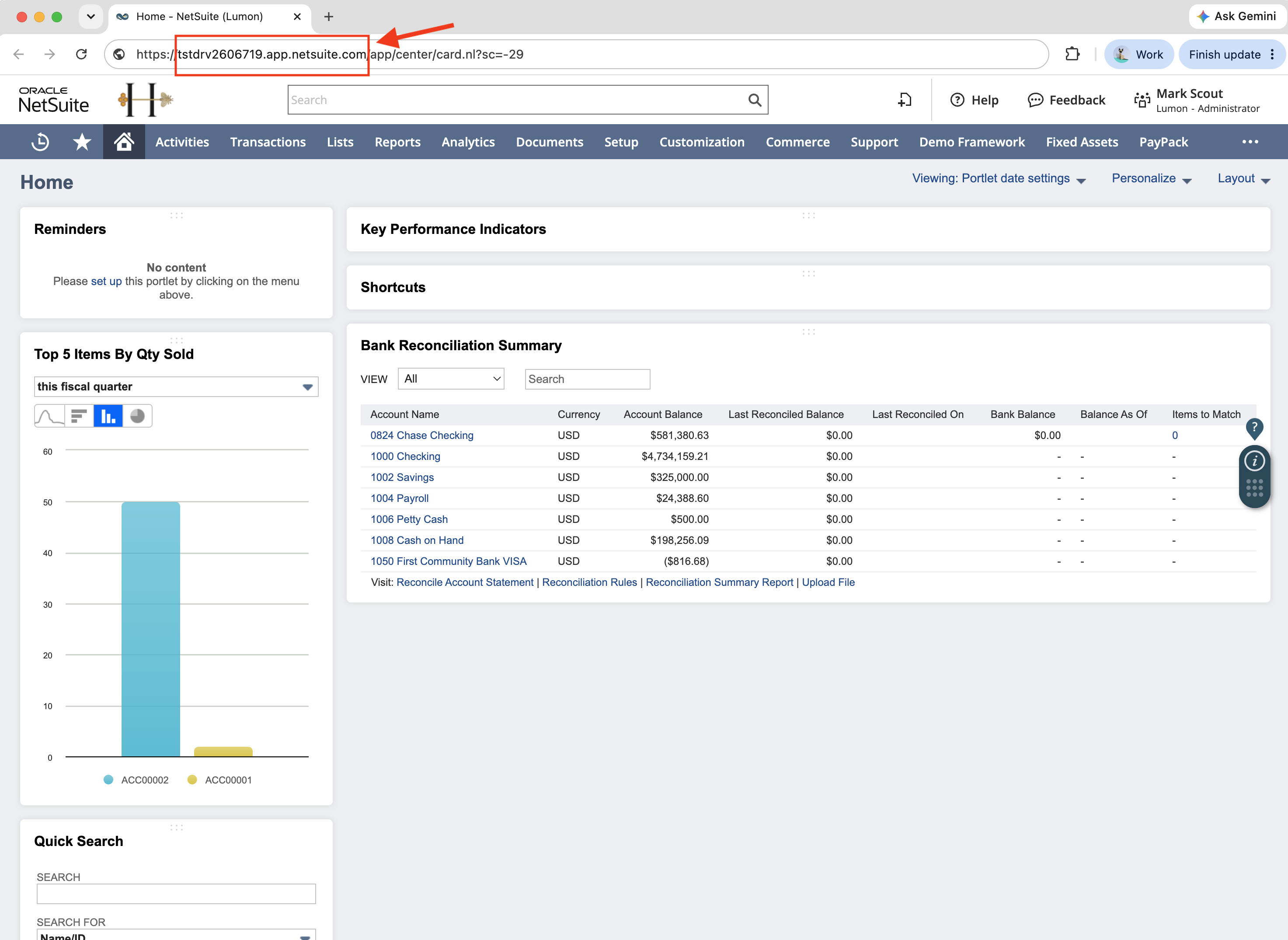The height and width of the screenshot is (940, 1288).
Task: Expand Viewing: Portlet date settings dropdown
Action: pos(999,179)
